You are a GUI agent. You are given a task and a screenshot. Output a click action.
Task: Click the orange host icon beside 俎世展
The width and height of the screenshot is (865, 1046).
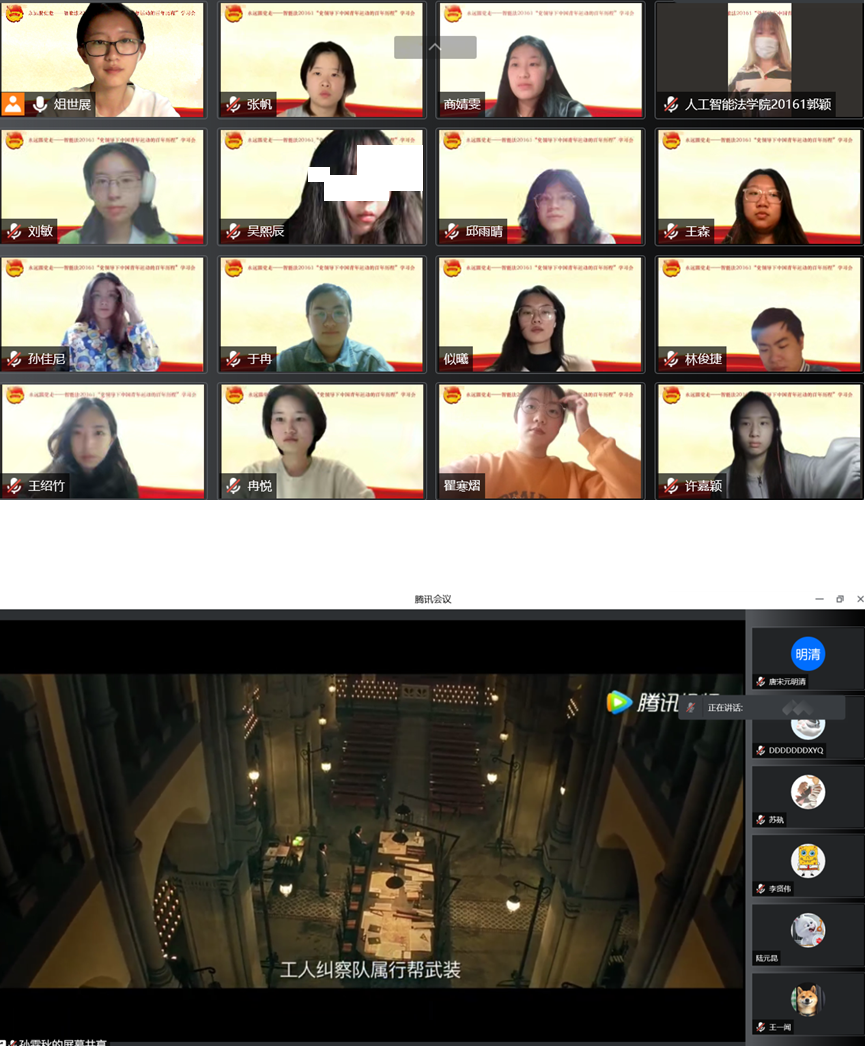click(13, 104)
